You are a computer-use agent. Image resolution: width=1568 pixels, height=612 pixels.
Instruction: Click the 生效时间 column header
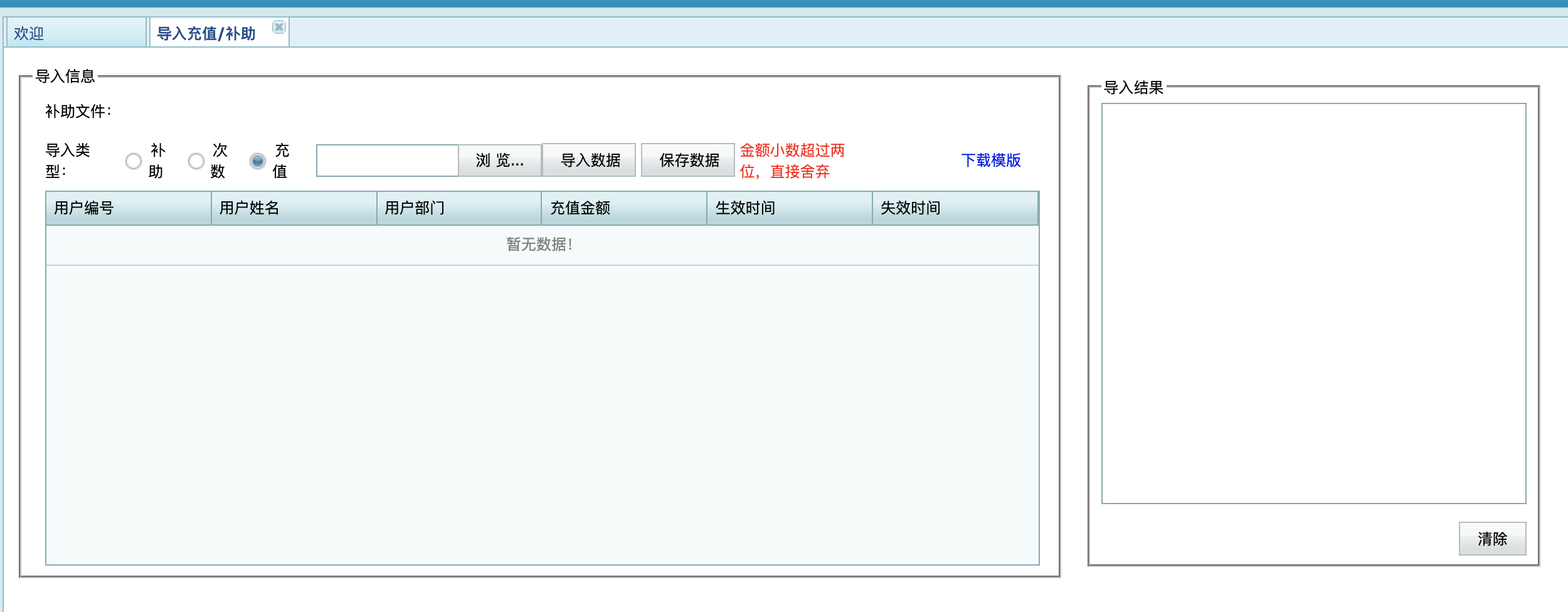(x=790, y=208)
